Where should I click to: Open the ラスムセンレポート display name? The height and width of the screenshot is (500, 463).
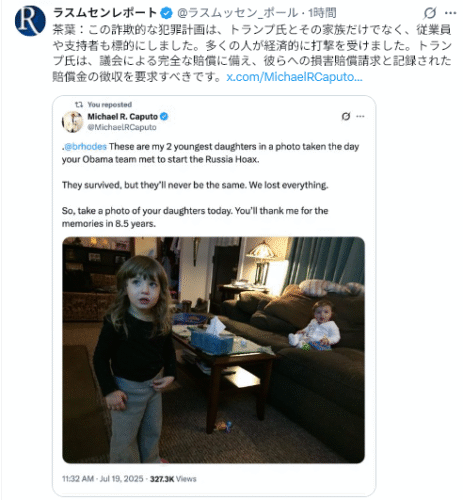(x=105, y=13)
